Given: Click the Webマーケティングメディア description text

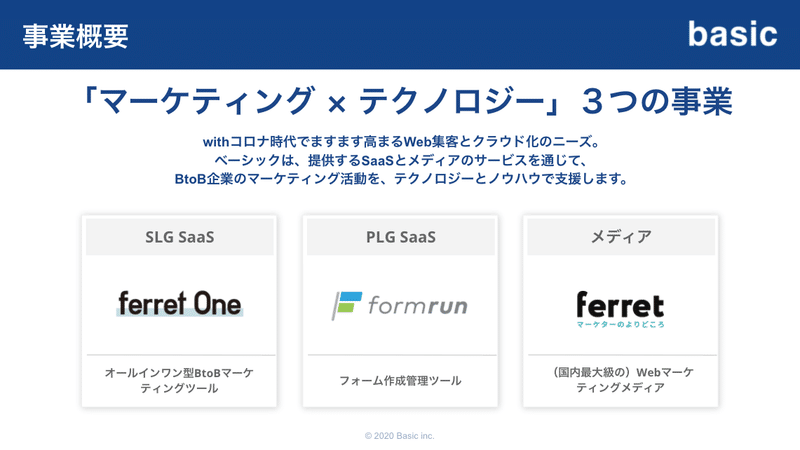Looking at the screenshot, I should 623,380.
